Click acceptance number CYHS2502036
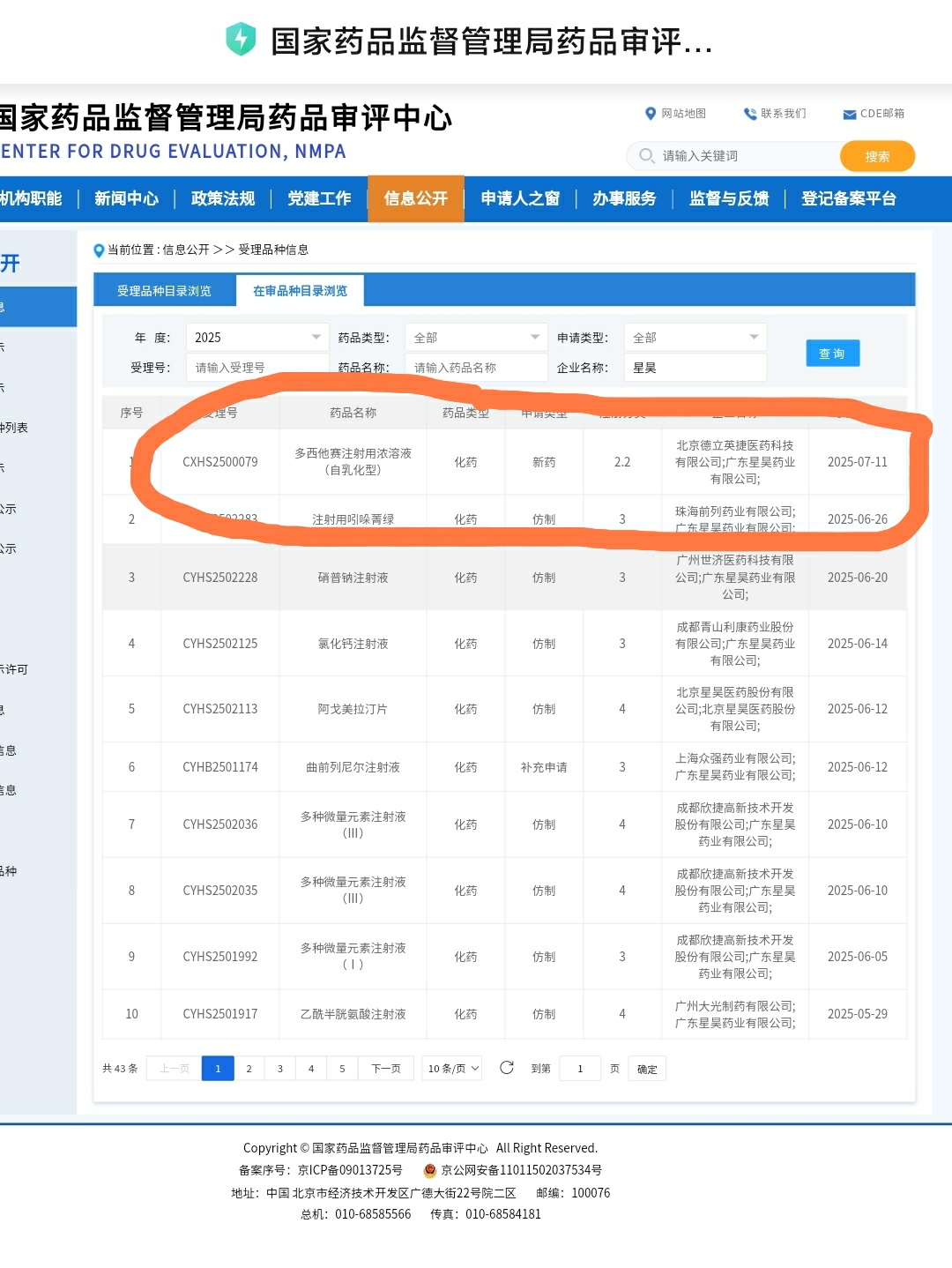 [x=220, y=824]
